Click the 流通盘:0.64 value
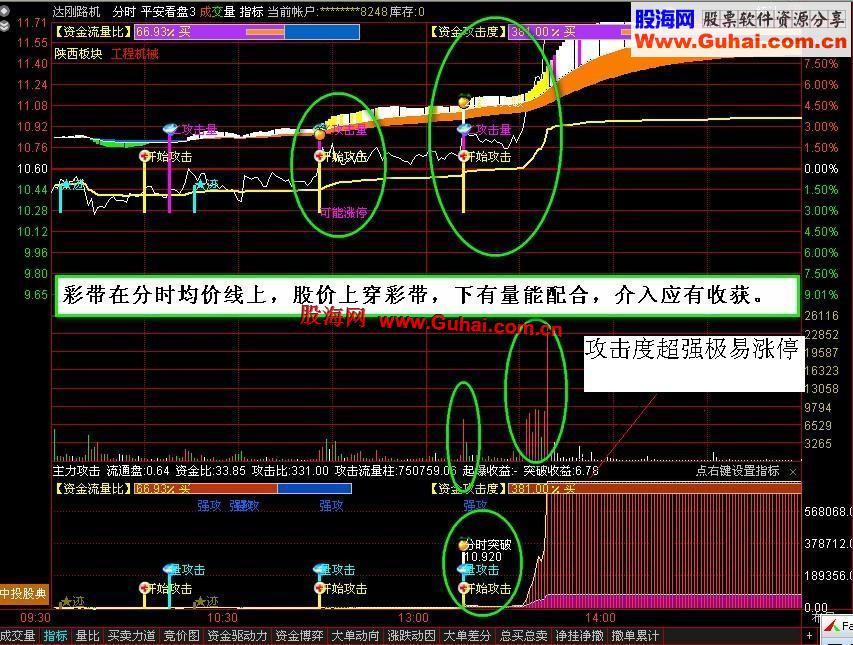853x645 pixels. (138, 471)
